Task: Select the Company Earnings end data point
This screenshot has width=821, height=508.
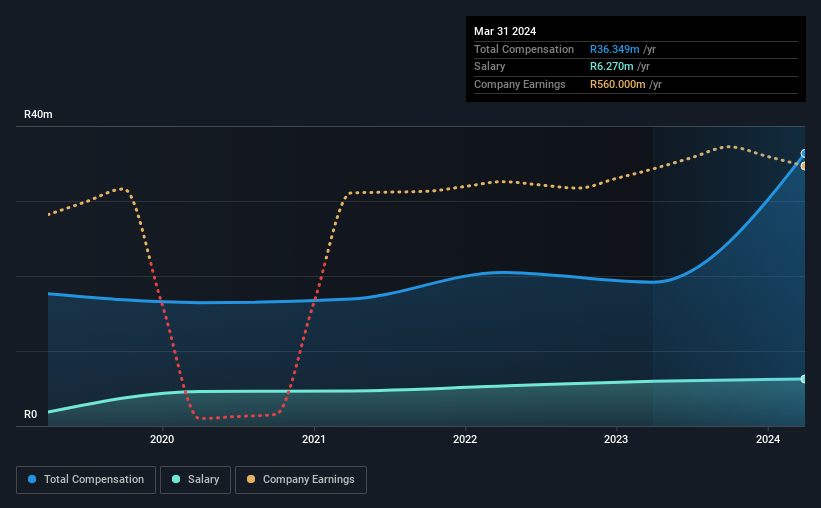Action: 803,166
